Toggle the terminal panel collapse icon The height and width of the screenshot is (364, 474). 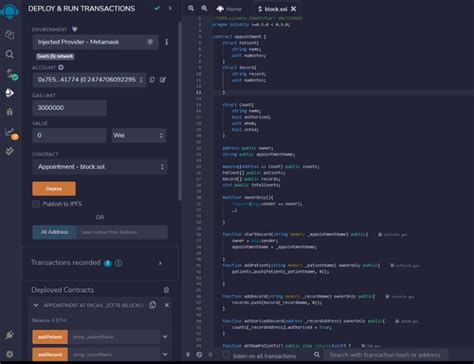[x=188, y=355]
